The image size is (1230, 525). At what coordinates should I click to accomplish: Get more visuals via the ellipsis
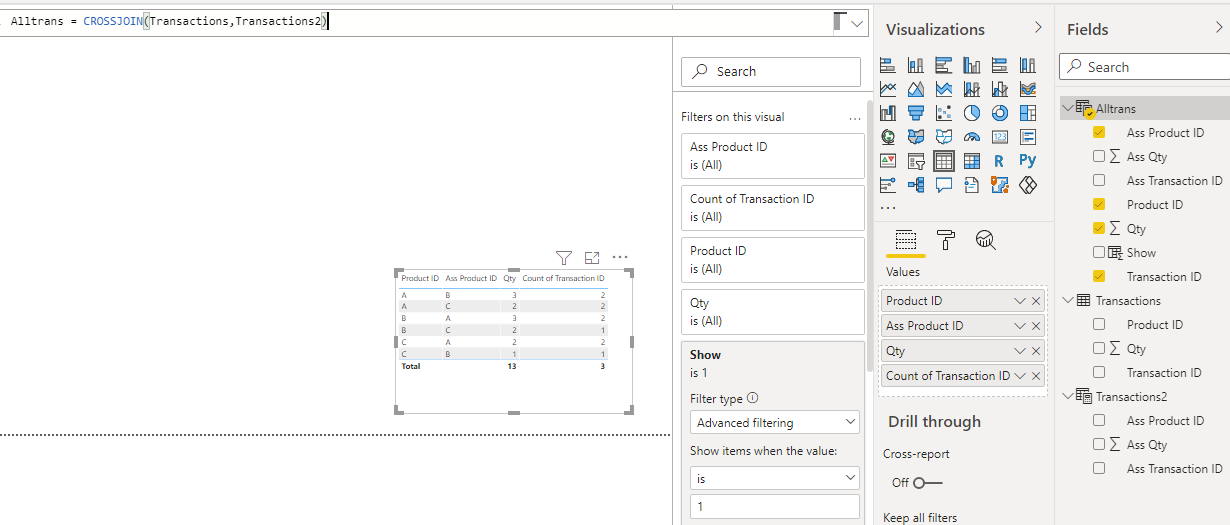click(x=888, y=208)
